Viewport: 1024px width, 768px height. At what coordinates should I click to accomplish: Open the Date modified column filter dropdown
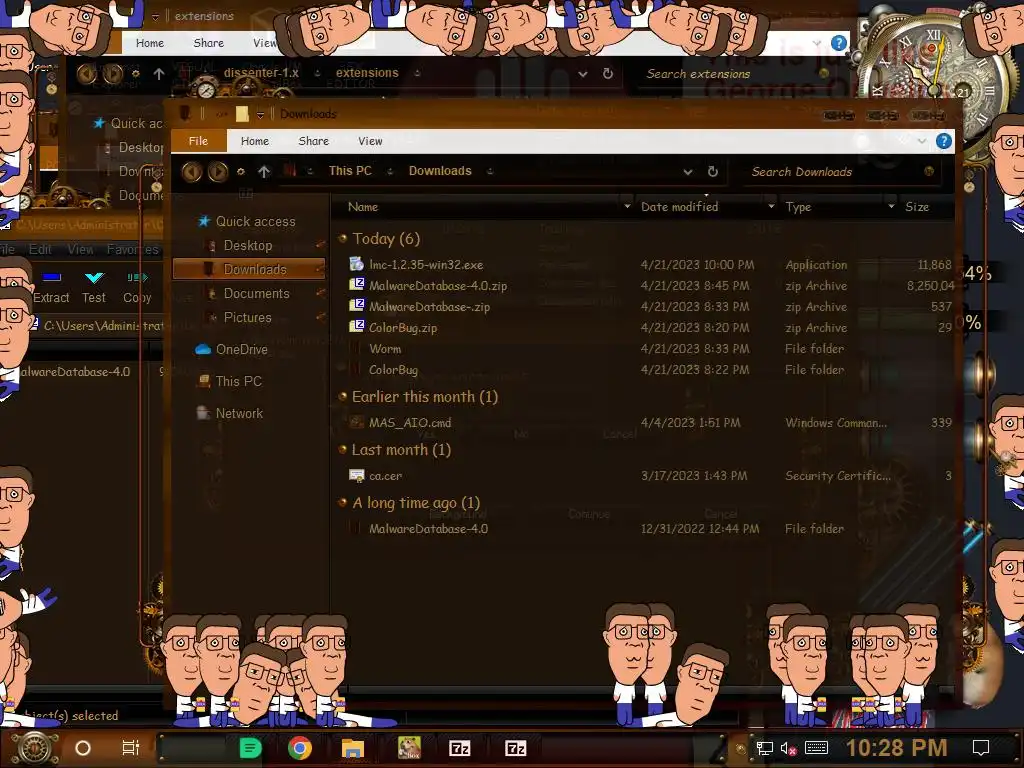[x=771, y=207]
